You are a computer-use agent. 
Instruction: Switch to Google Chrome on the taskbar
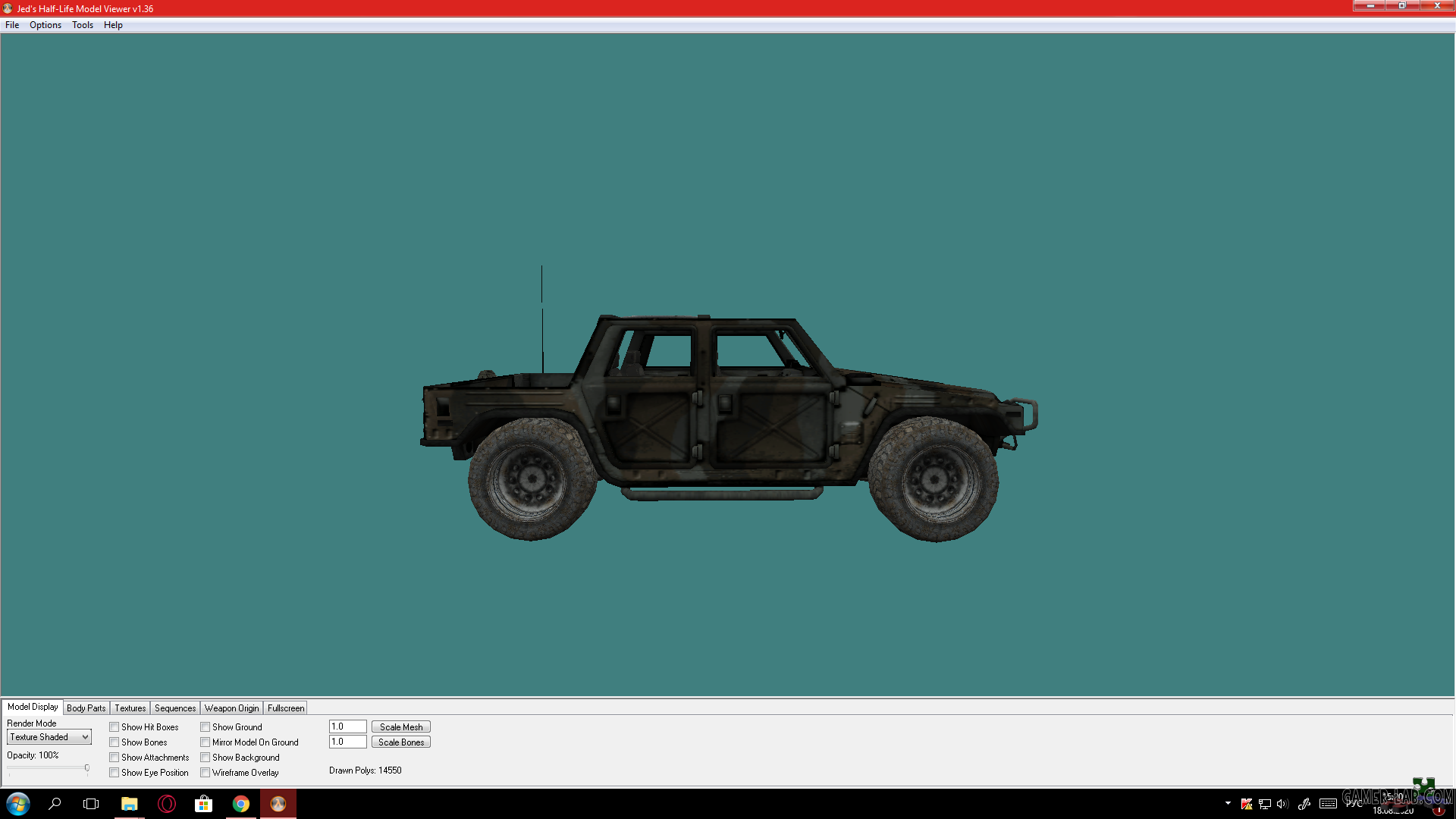[241, 804]
